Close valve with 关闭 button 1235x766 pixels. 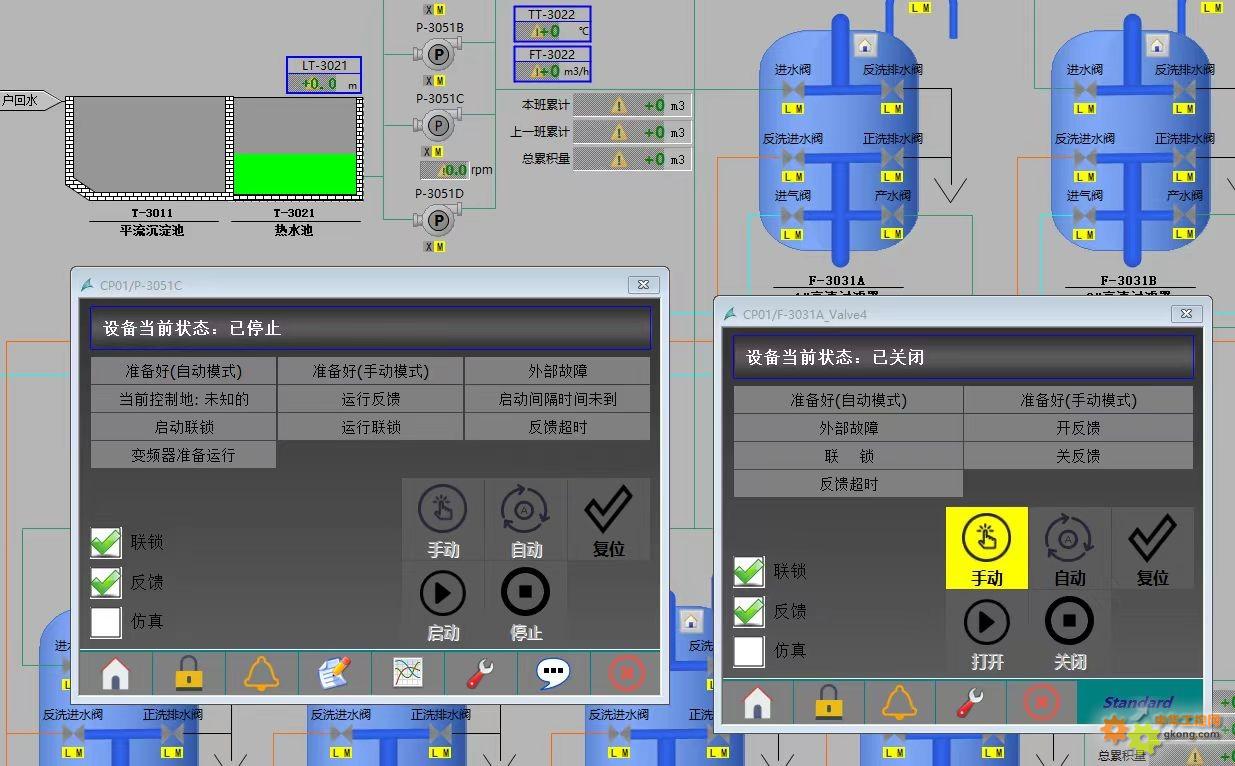(1070, 631)
